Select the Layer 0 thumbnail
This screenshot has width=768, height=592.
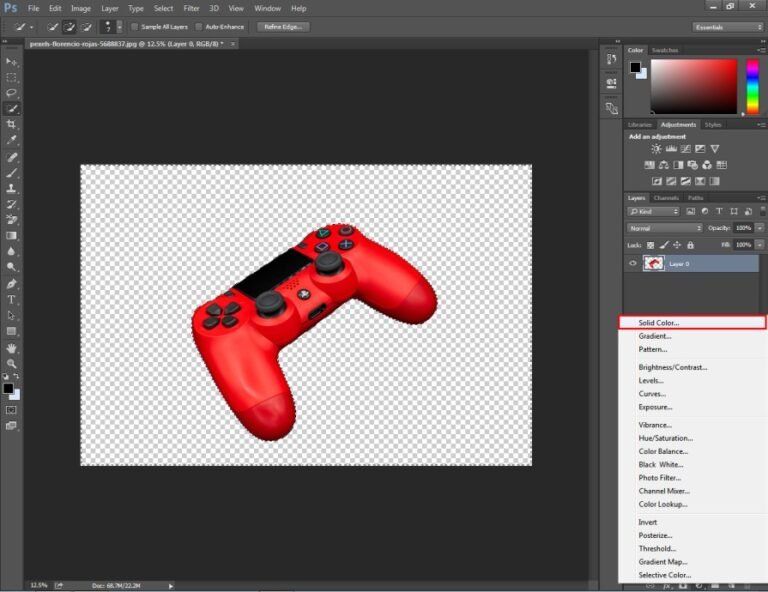tap(653, 263)
